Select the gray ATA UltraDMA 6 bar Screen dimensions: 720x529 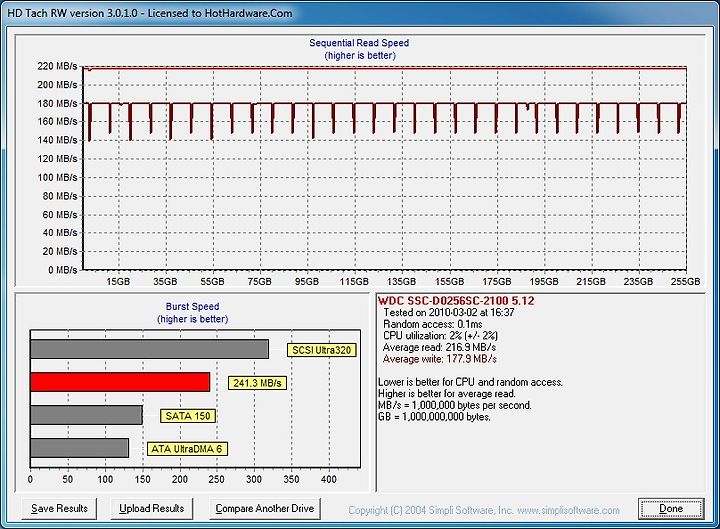click(x=79, y=448)
